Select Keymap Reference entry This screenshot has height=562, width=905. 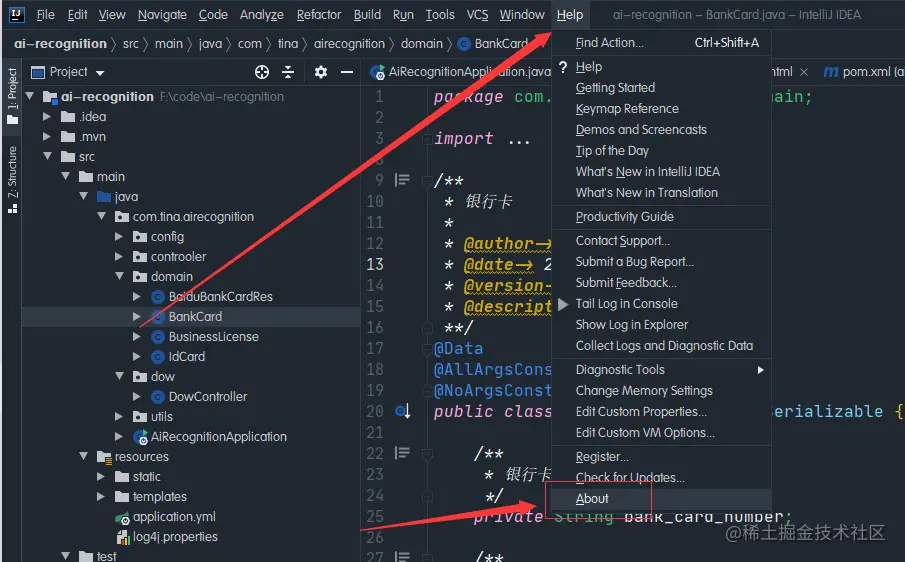(661, 109)
